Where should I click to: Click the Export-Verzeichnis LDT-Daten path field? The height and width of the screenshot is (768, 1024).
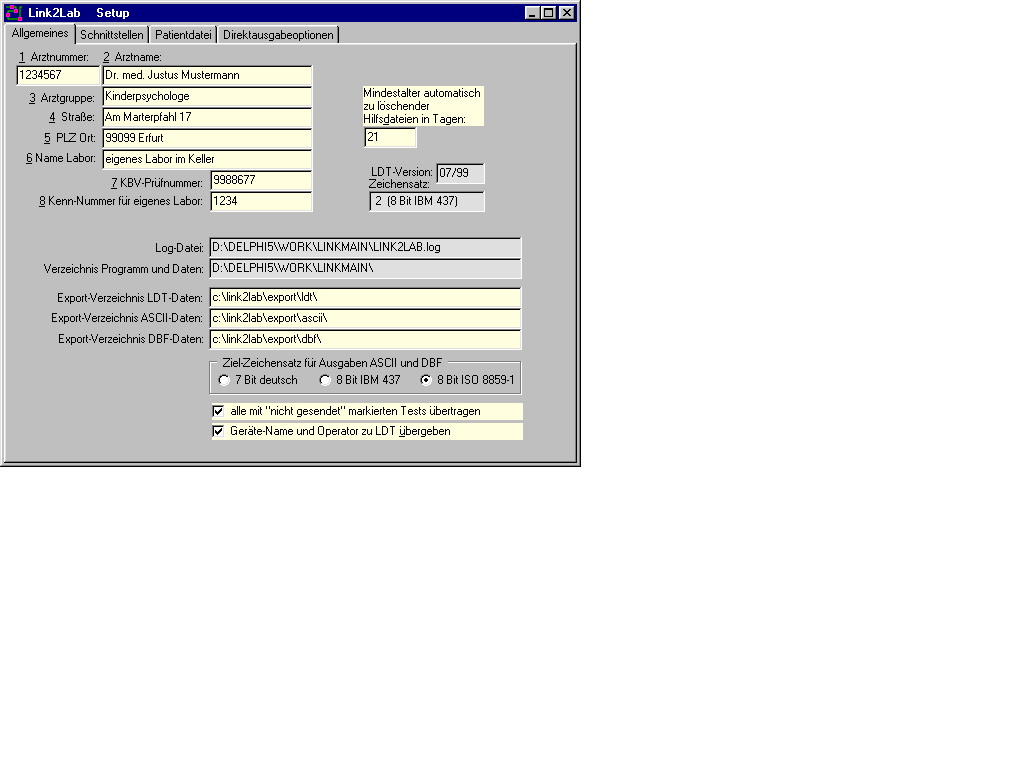(364, 298)
